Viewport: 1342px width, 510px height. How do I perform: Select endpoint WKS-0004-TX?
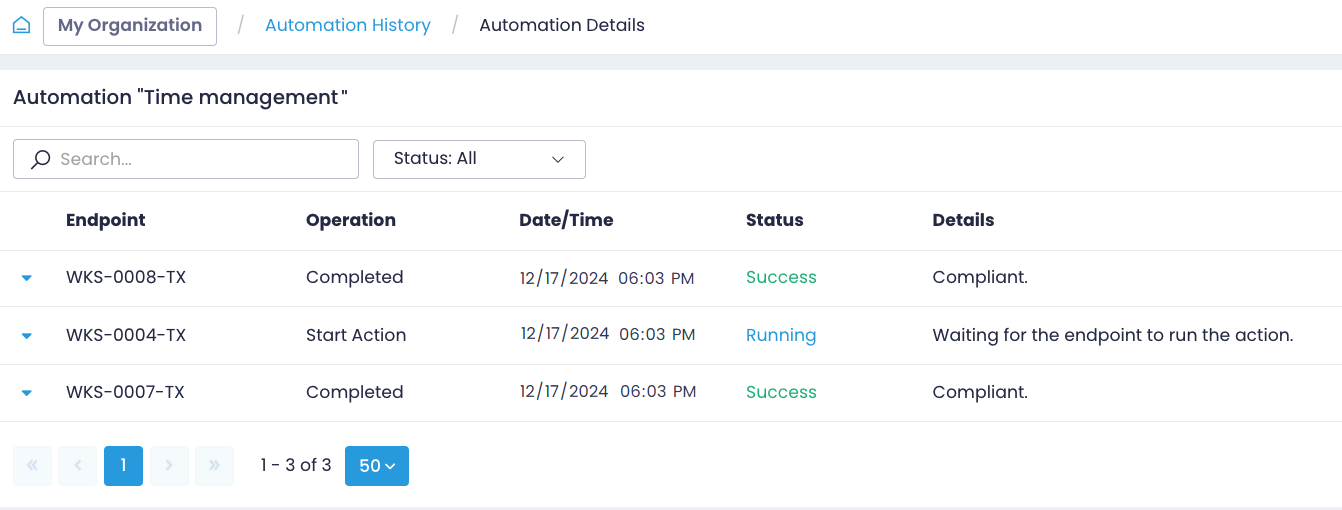[126, 335]
